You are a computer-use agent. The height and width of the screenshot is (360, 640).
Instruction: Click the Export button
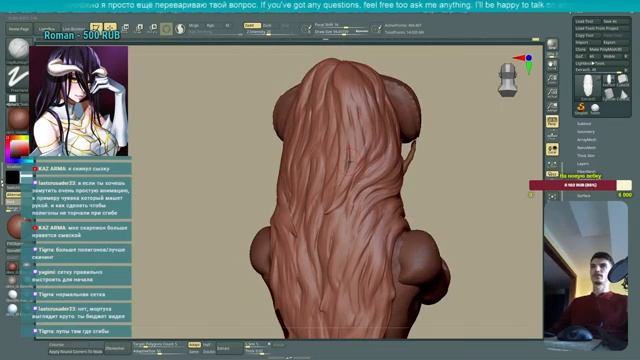(x=615, y=42)
